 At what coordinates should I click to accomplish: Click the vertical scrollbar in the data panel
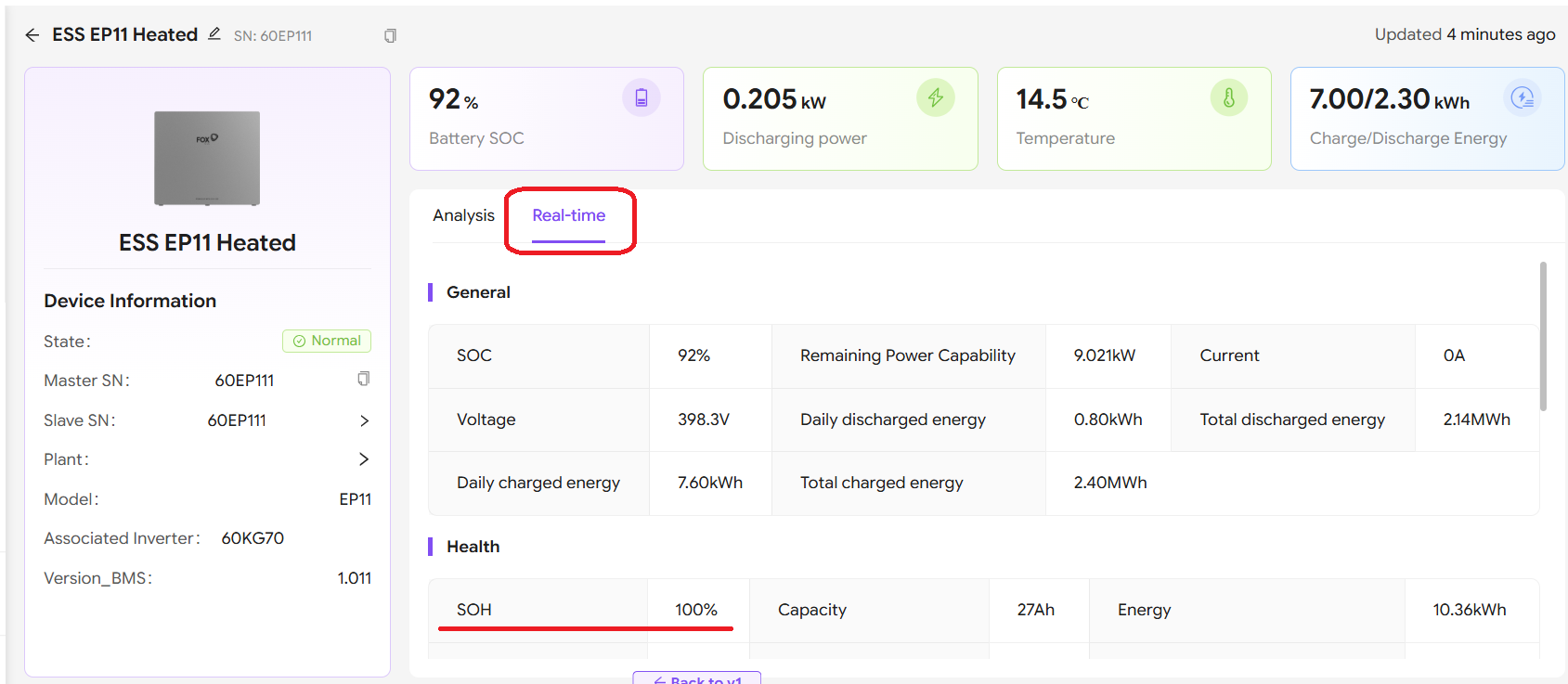(1543, 336)
